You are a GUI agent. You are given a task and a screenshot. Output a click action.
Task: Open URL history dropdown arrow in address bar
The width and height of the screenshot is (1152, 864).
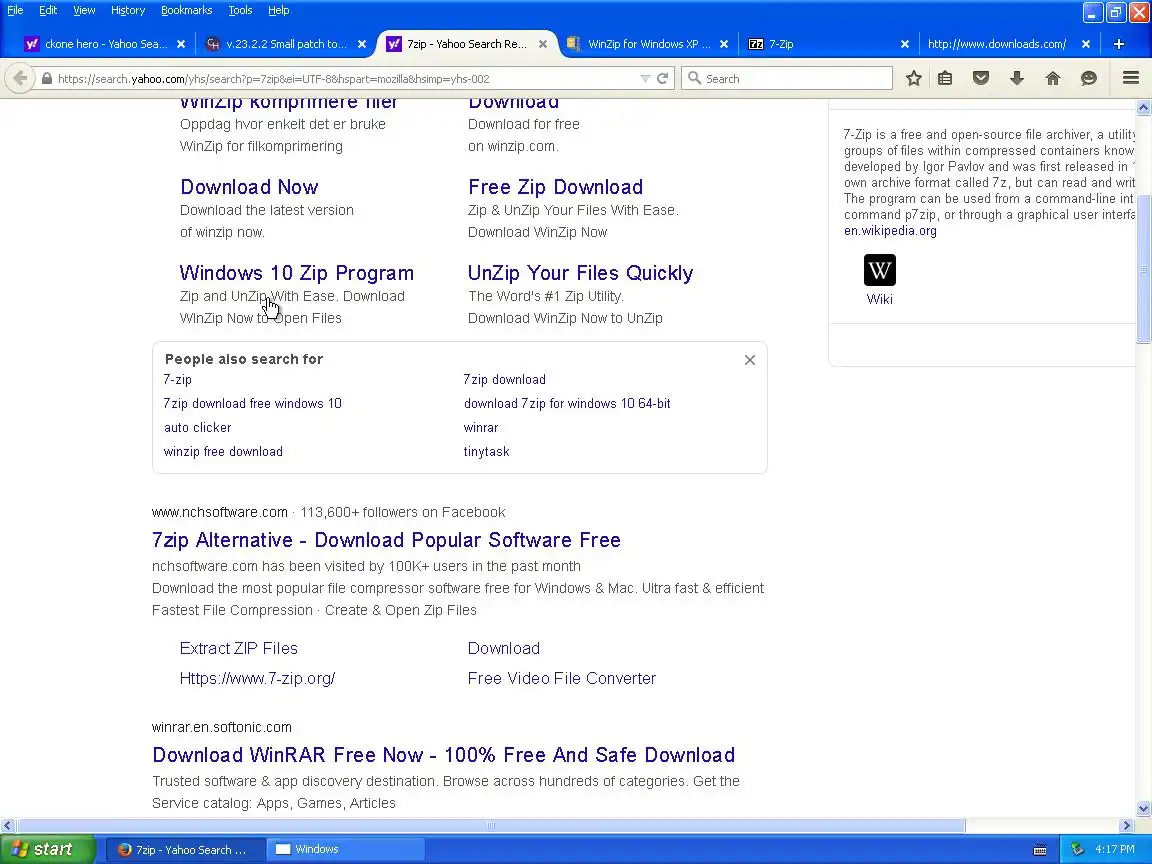[644, 78]
